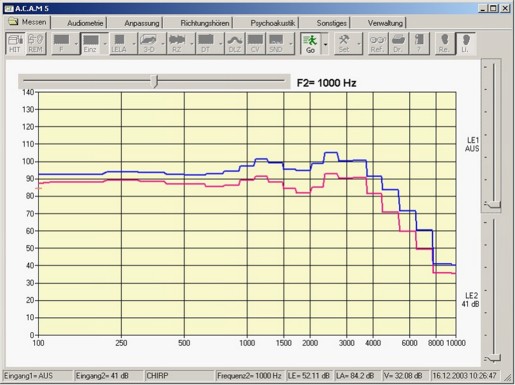Viewport: 515px width, 385px height.
Task: Toggle the Re. right ear button
Action: coord(445,44)
